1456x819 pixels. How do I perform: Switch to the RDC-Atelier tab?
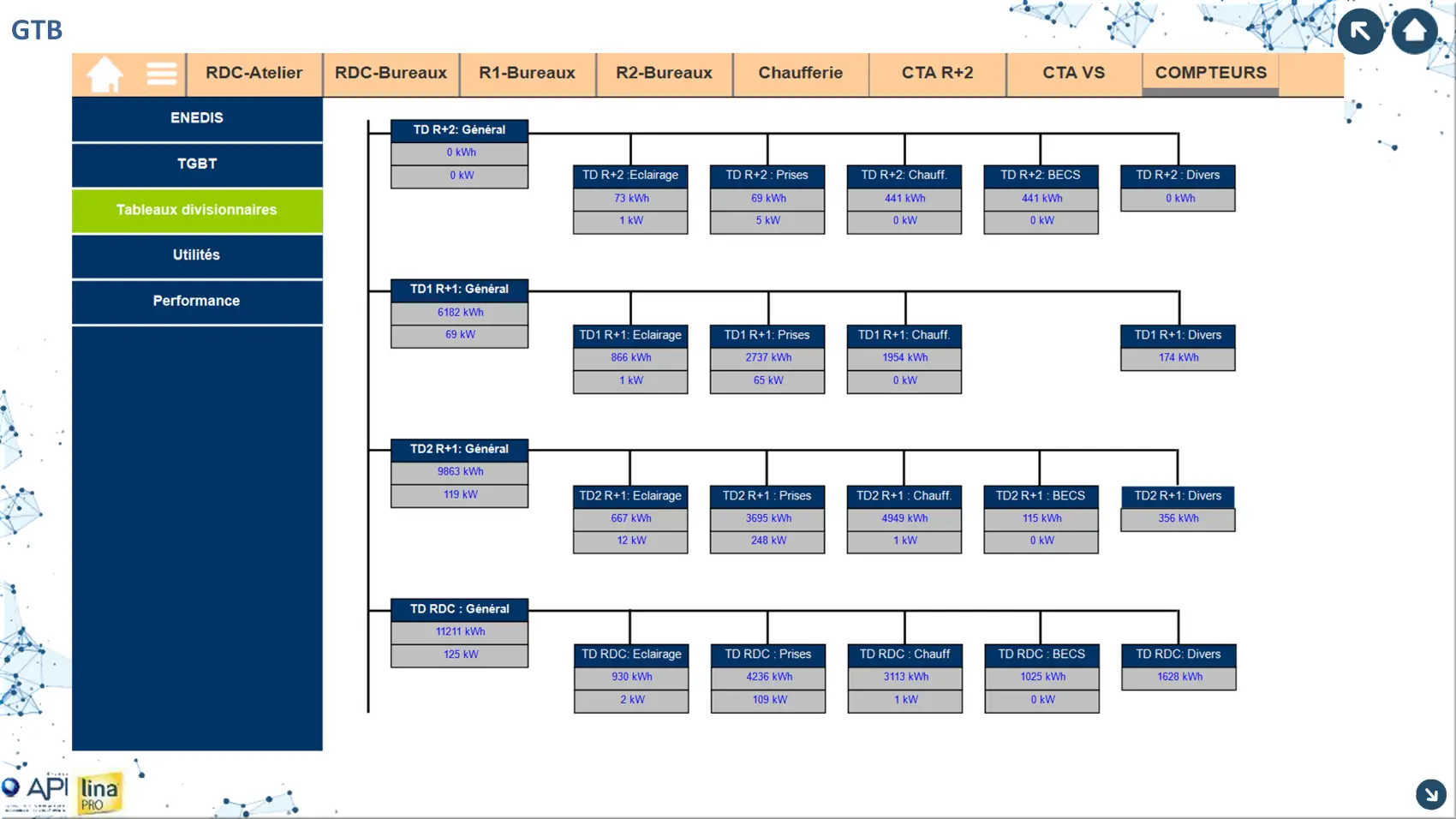(254, 74)
